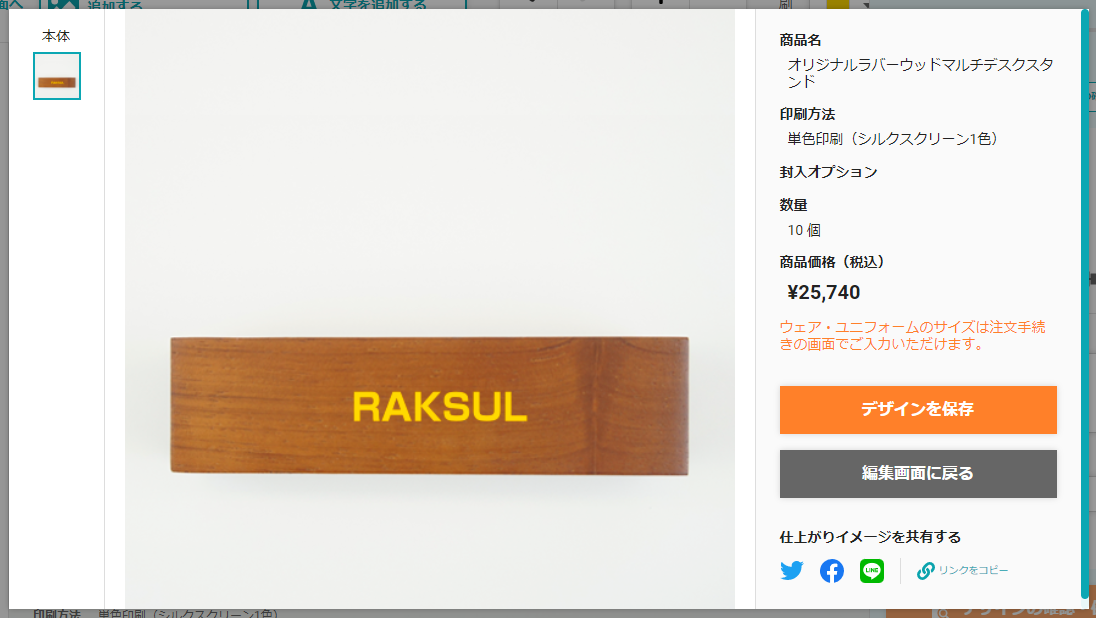Share the design on Facebook
The image size is (1096, 618).
[831, 570]
